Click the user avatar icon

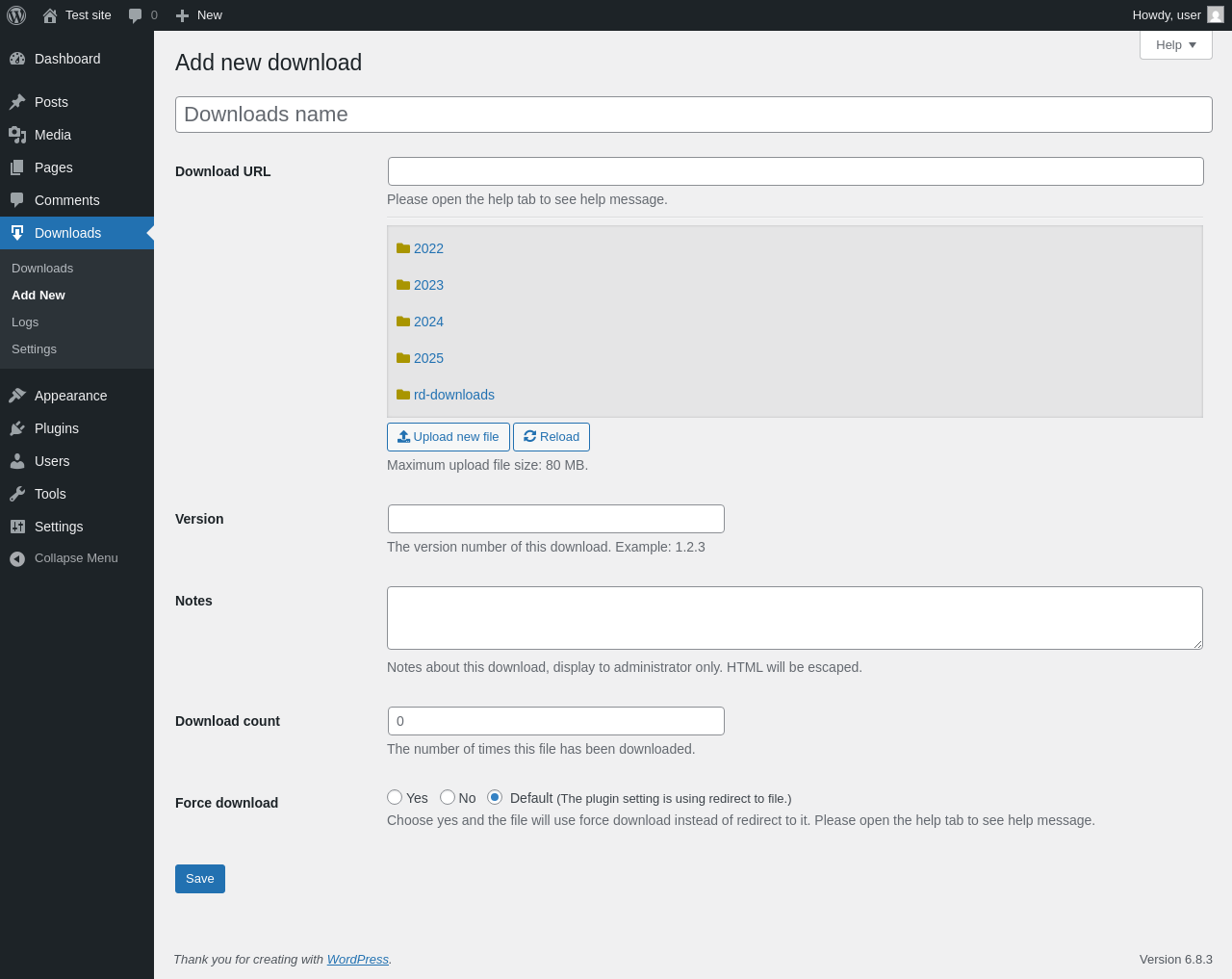(x=1216, y=15)
